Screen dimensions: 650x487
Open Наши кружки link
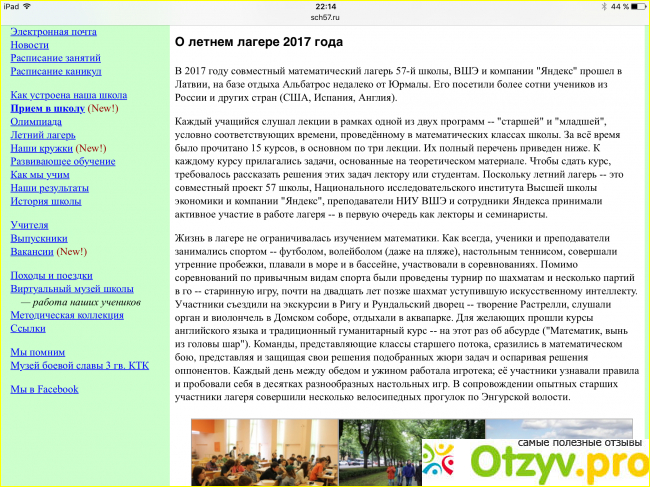[x=39, y=147]
